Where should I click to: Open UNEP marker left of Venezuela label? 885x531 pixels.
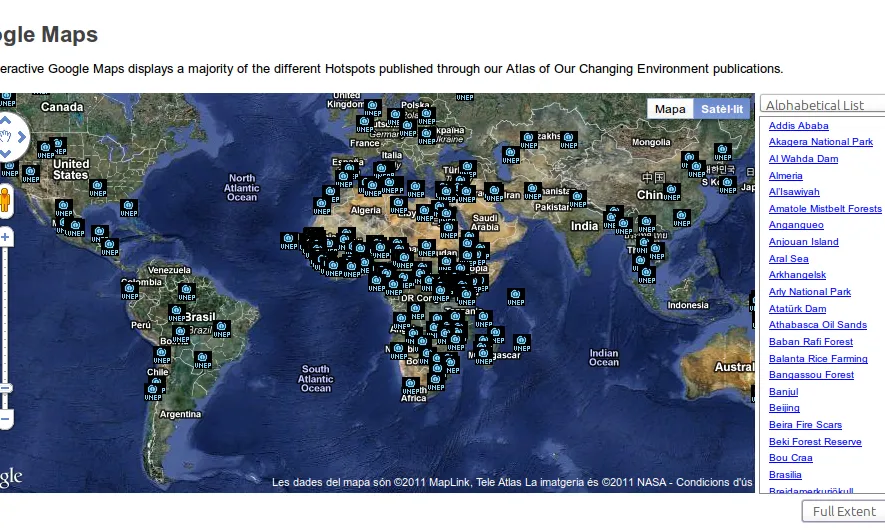pyautogui.click(x=130, y=291)
